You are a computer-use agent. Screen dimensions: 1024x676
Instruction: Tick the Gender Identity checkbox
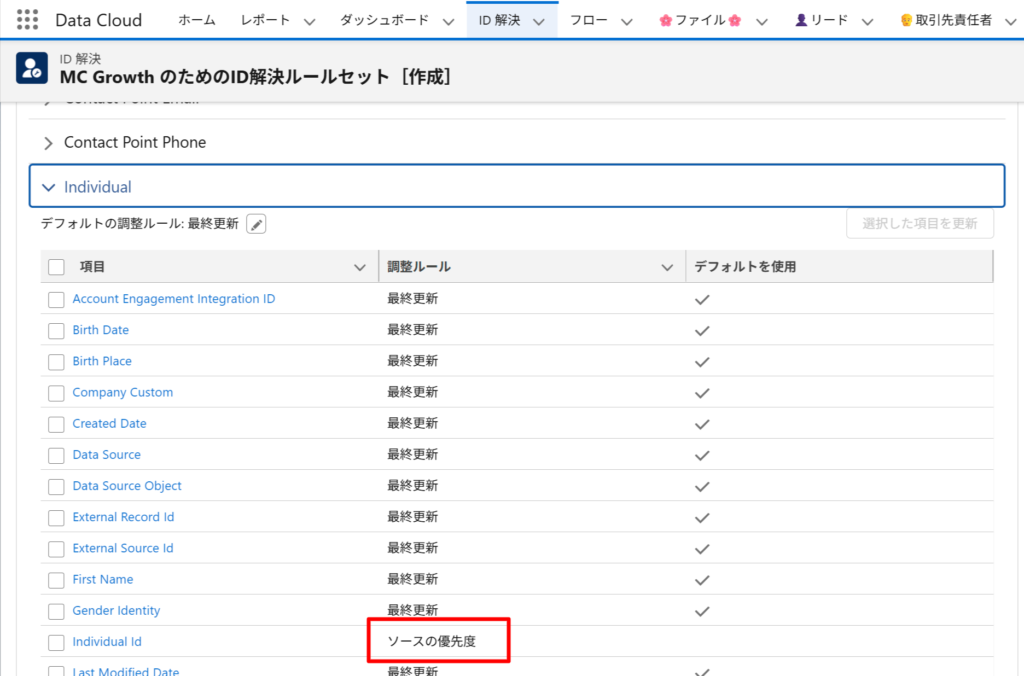[x=56, y=611]
